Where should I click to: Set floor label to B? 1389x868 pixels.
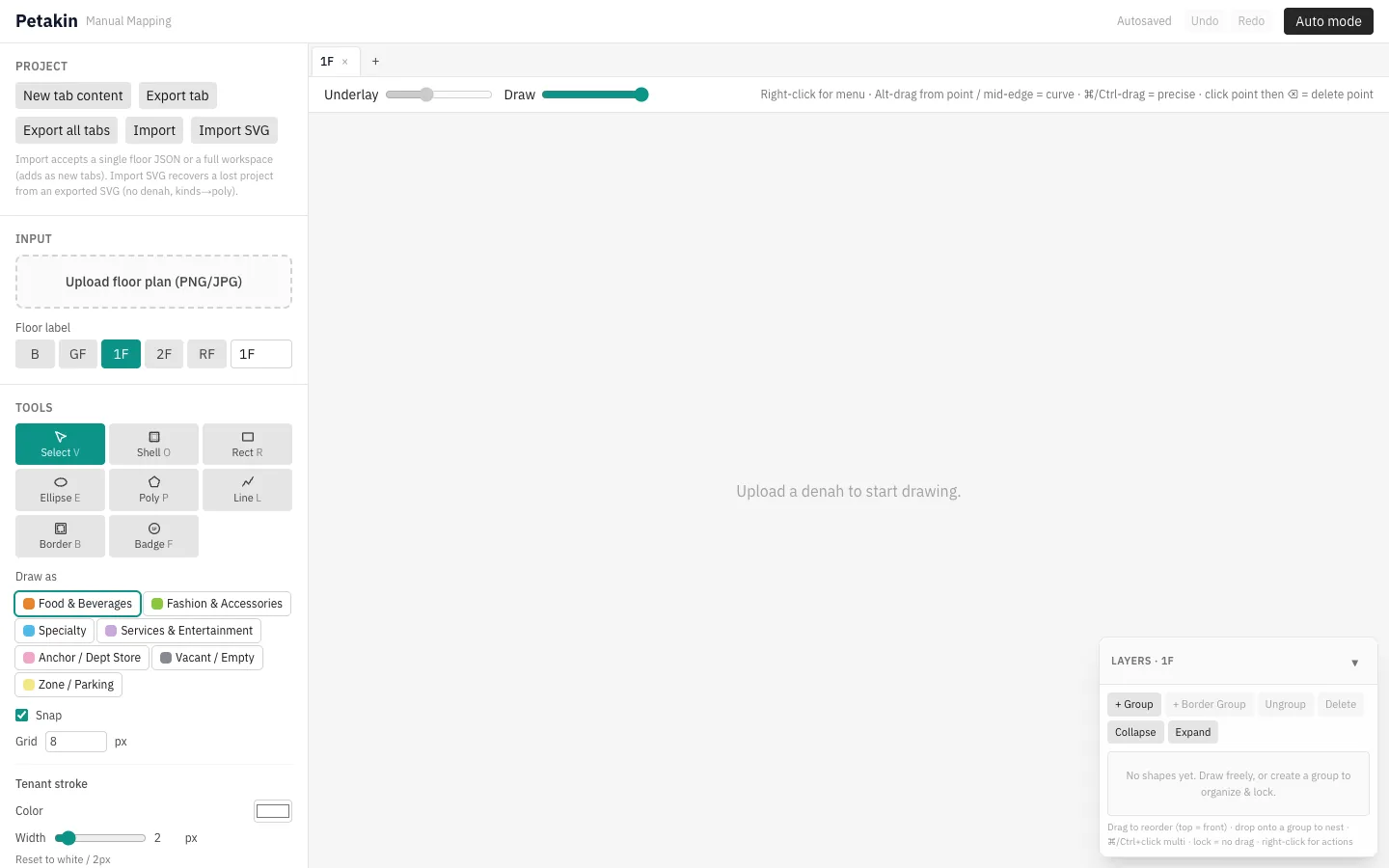pyautogui.click(x=35, y=354)
